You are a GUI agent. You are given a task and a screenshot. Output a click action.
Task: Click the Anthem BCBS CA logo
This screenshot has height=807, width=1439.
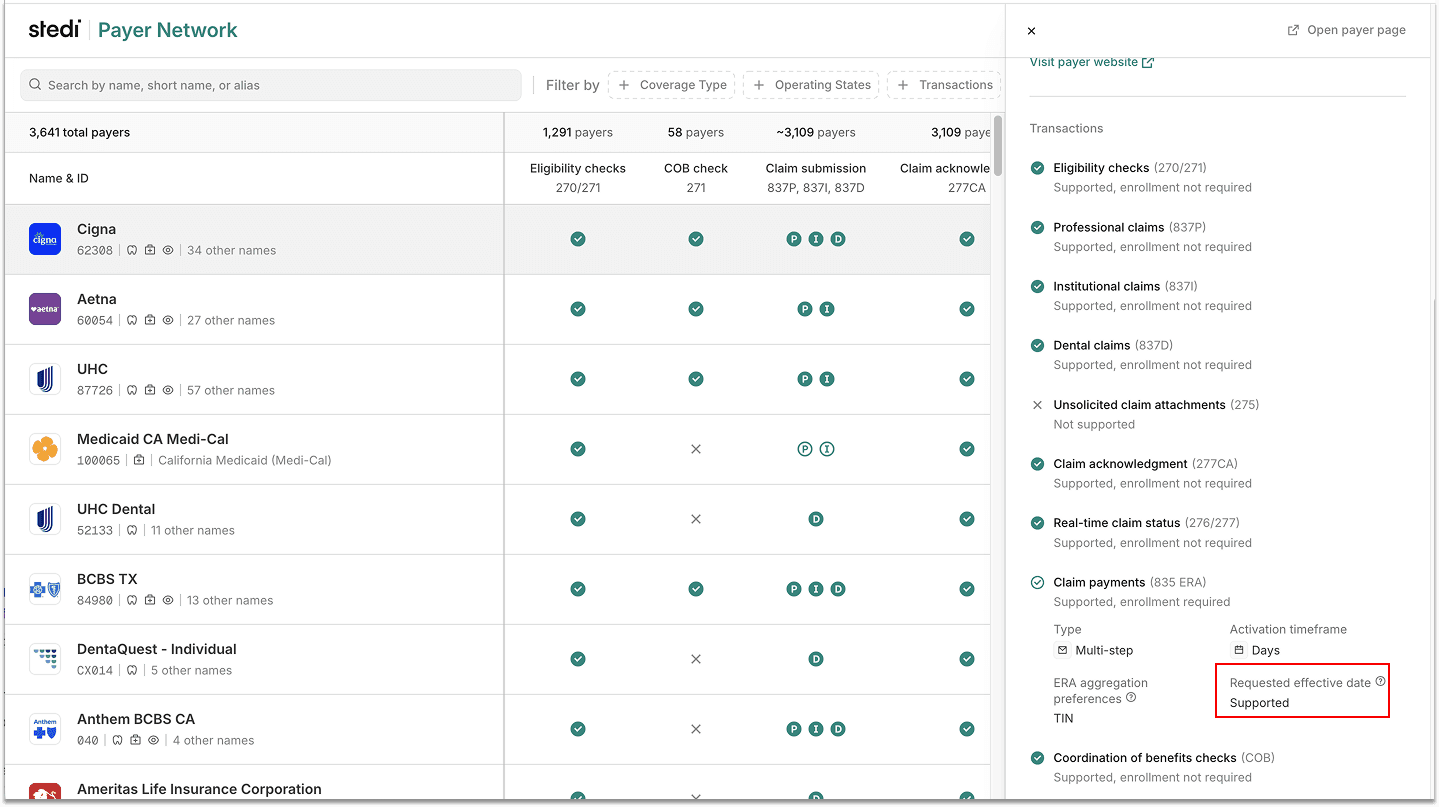pos(45,729)
